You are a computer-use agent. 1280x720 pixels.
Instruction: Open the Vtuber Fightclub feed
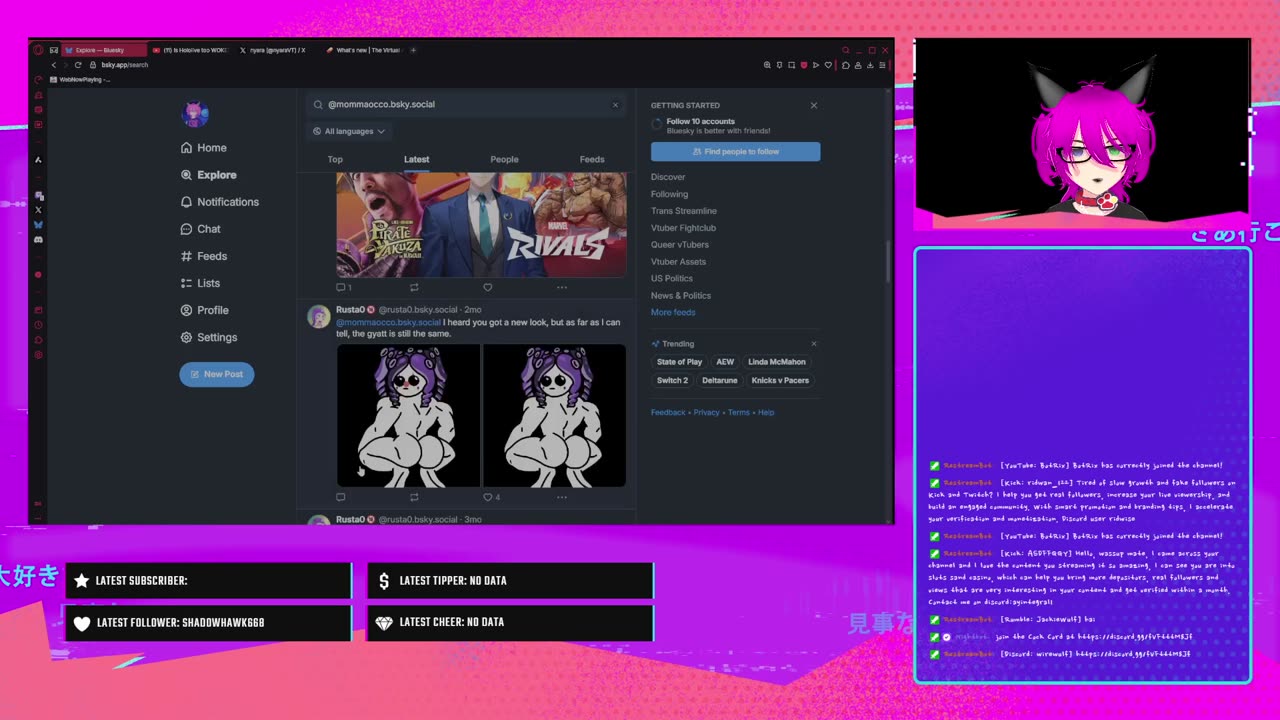coord(683,228)
